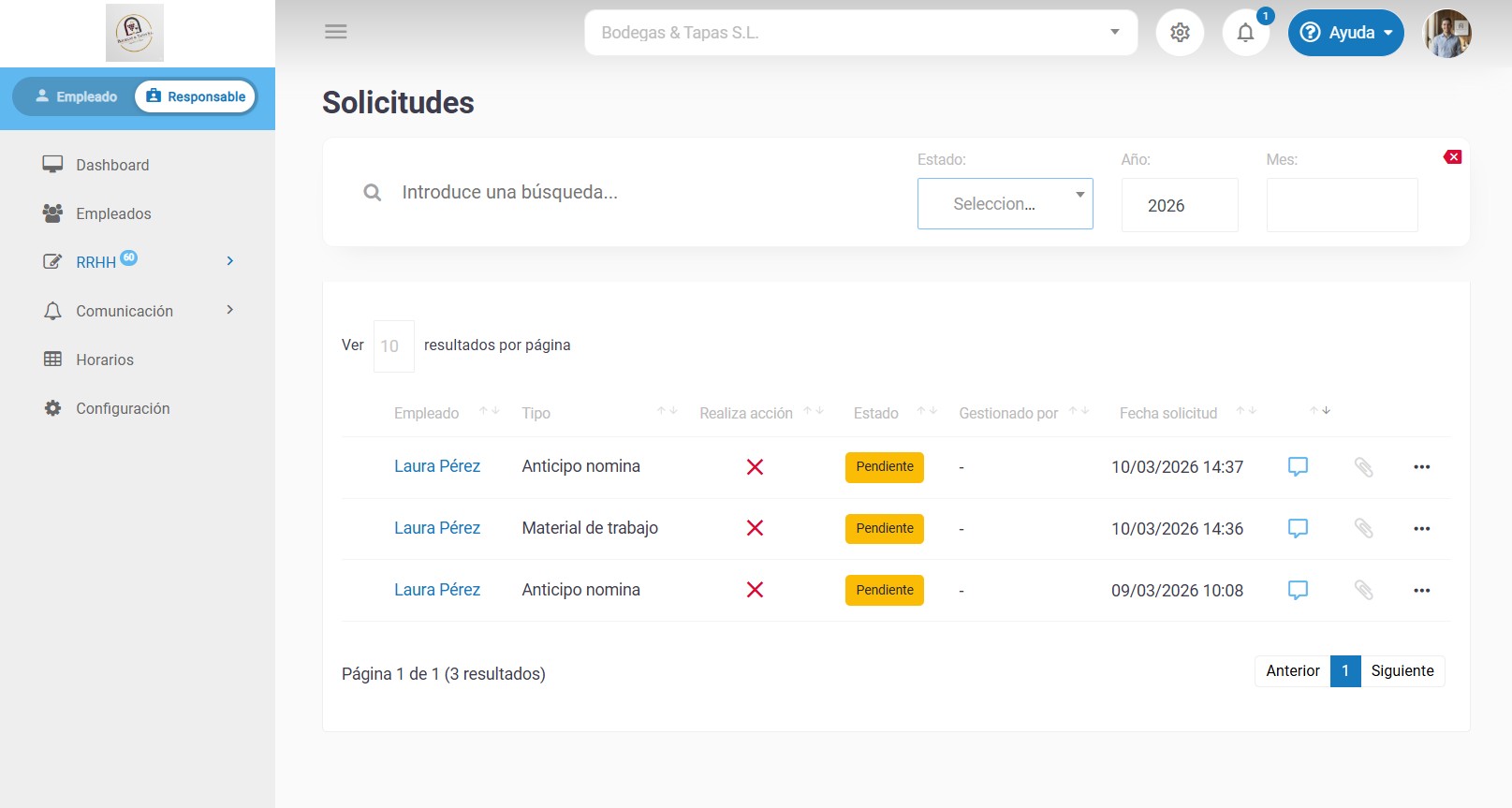Viewport: 1512px width, 808px height.
Task: Click the Material de trabajo type cell
Action: pos(590,528)
